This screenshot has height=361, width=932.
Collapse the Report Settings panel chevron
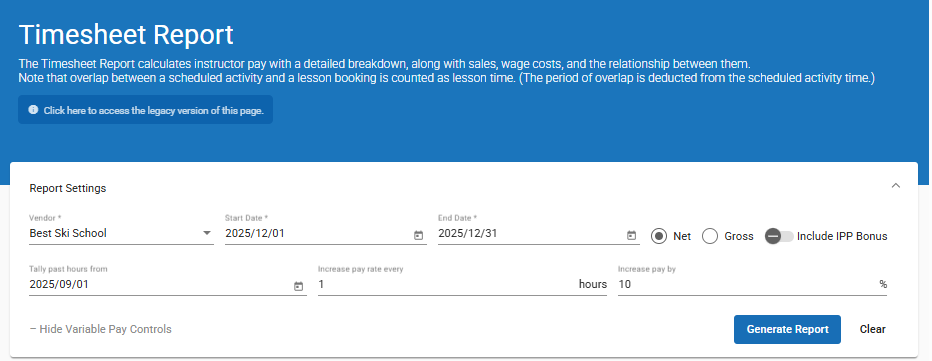[x=896, y=186]
